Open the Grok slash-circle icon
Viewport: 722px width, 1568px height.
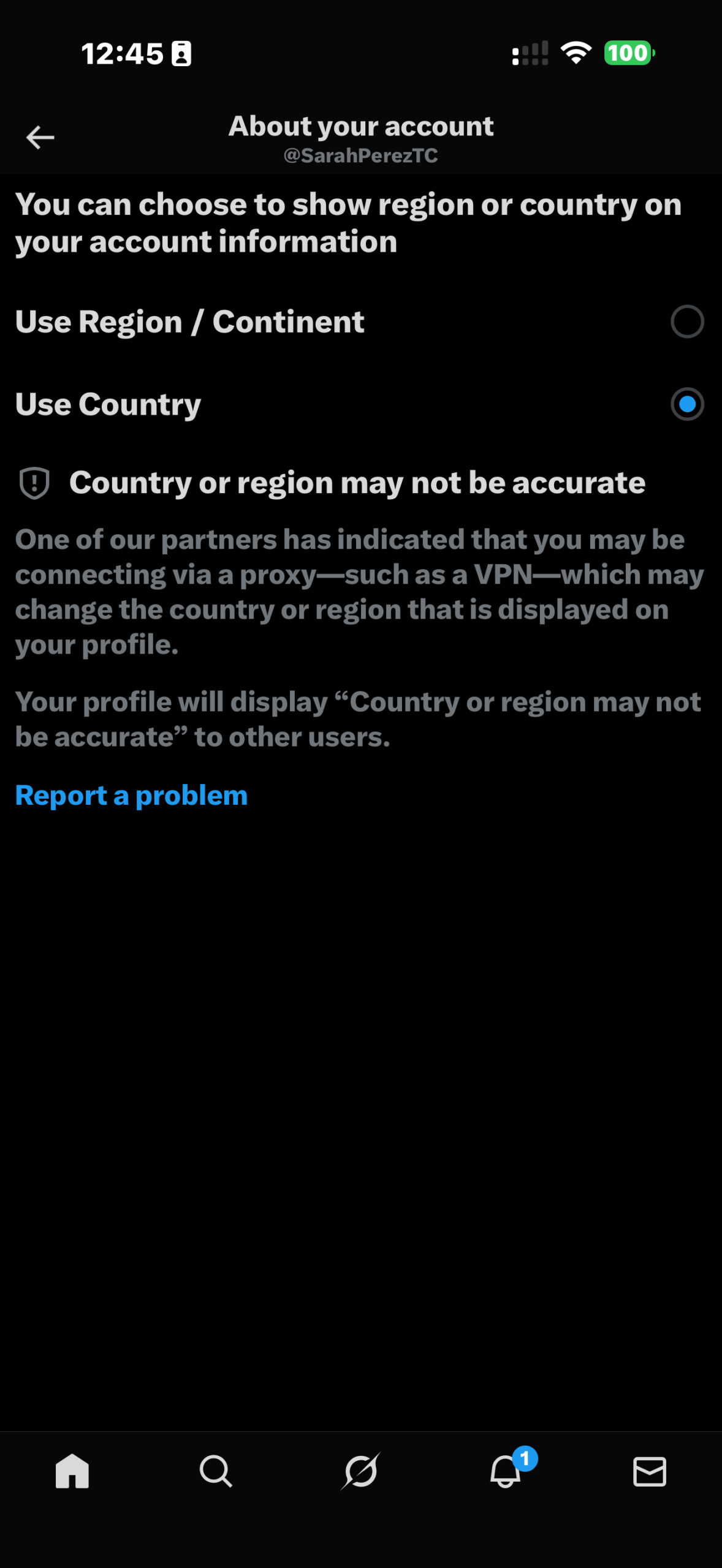pyautogui.click(x=360, y=1471)
